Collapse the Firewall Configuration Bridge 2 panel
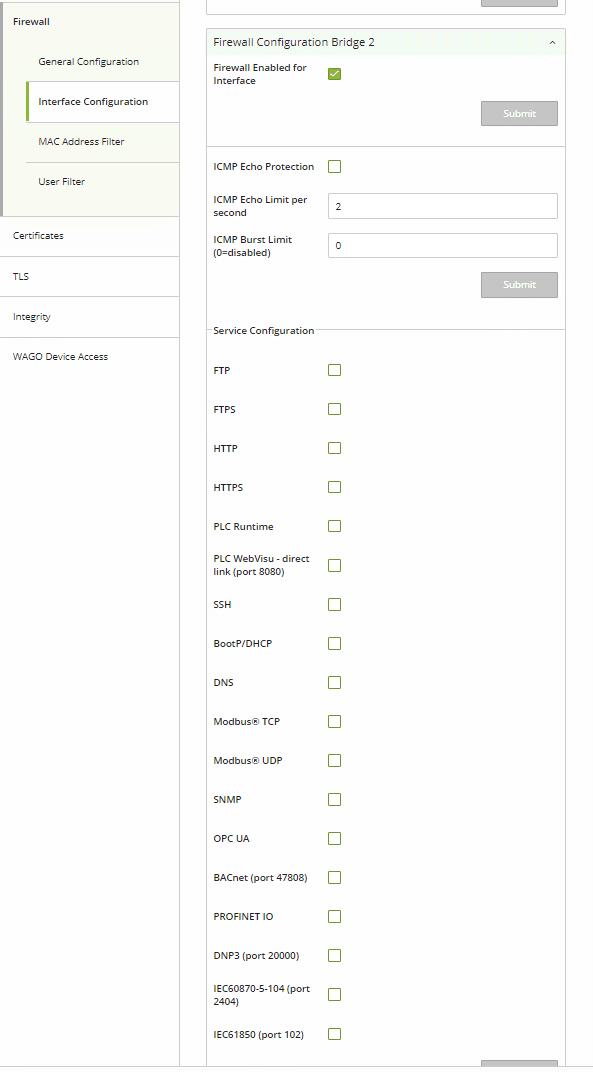593x1072 pixels. coord(552,42)
